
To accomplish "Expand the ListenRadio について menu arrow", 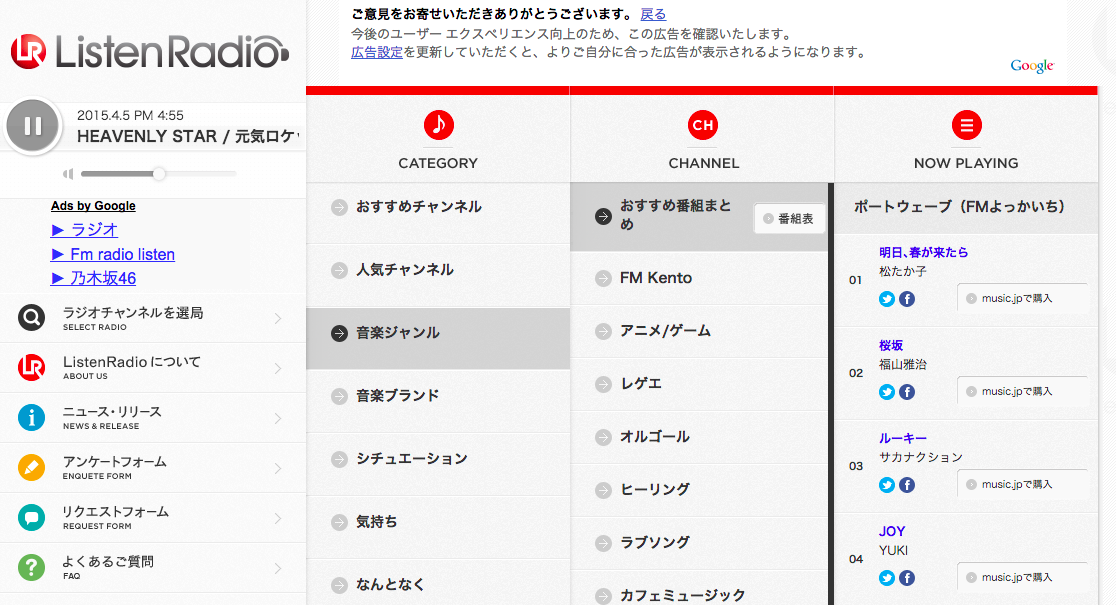I will point(278,369).
